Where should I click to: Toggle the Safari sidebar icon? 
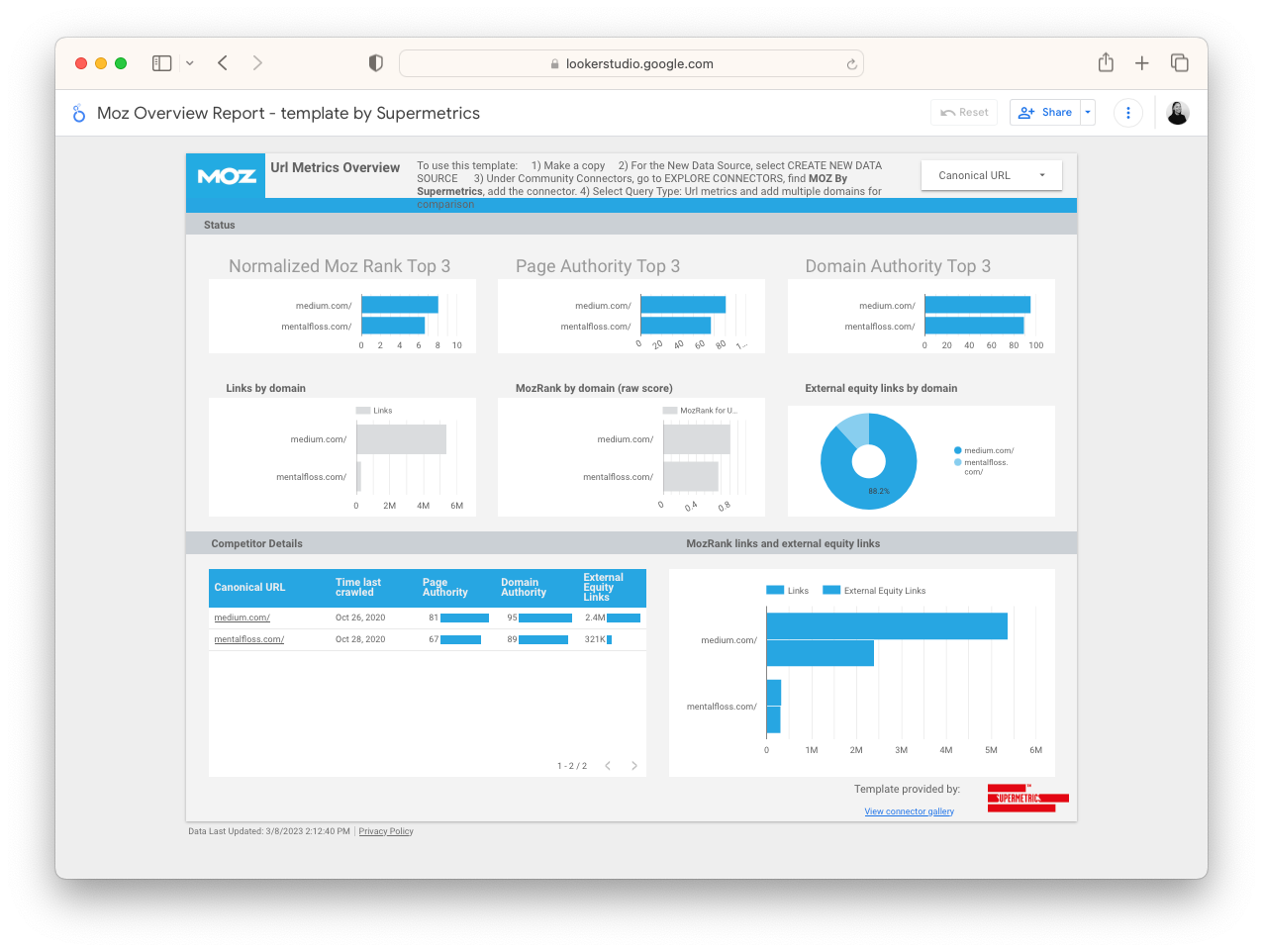coord(162,63)
